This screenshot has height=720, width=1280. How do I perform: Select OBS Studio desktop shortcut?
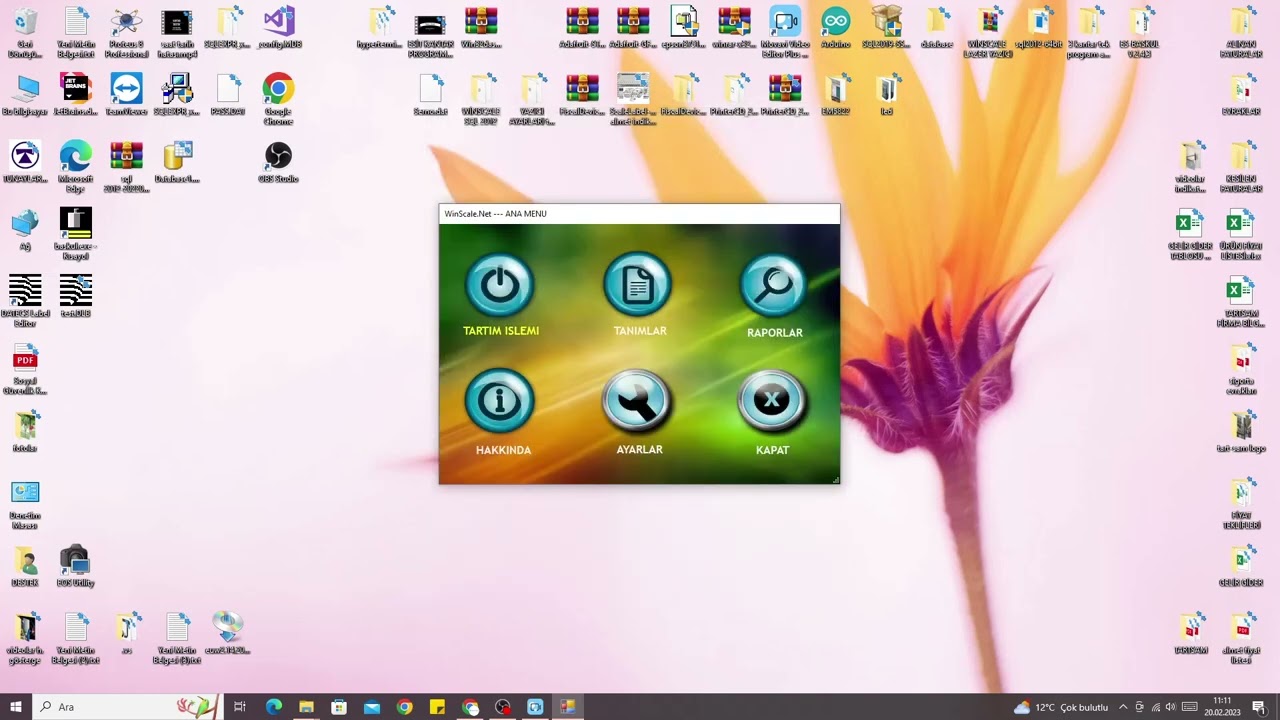(278, 160)
